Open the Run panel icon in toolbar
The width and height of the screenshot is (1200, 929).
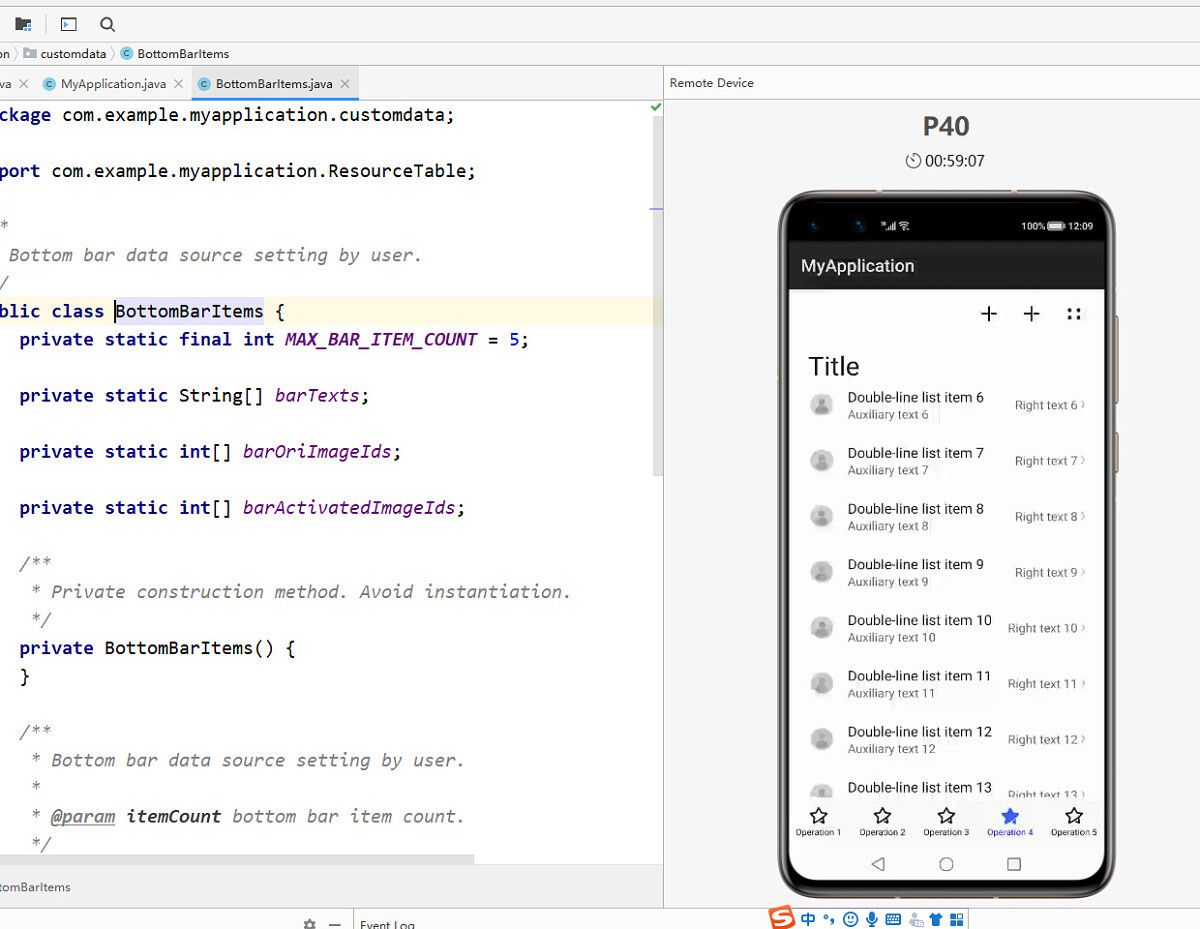point(67,24)
